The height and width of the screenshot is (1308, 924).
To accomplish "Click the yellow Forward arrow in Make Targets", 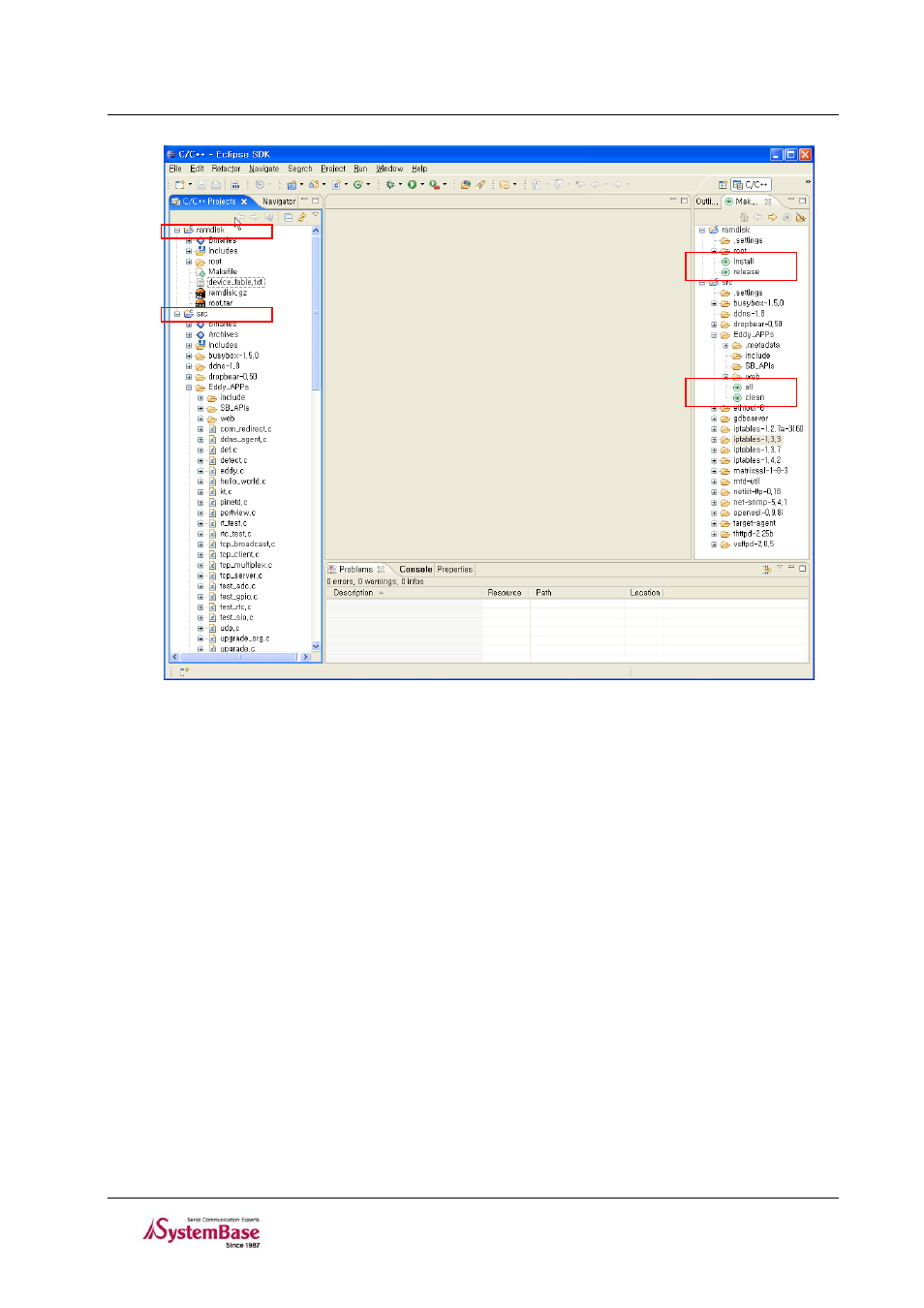I will [772, 217].
